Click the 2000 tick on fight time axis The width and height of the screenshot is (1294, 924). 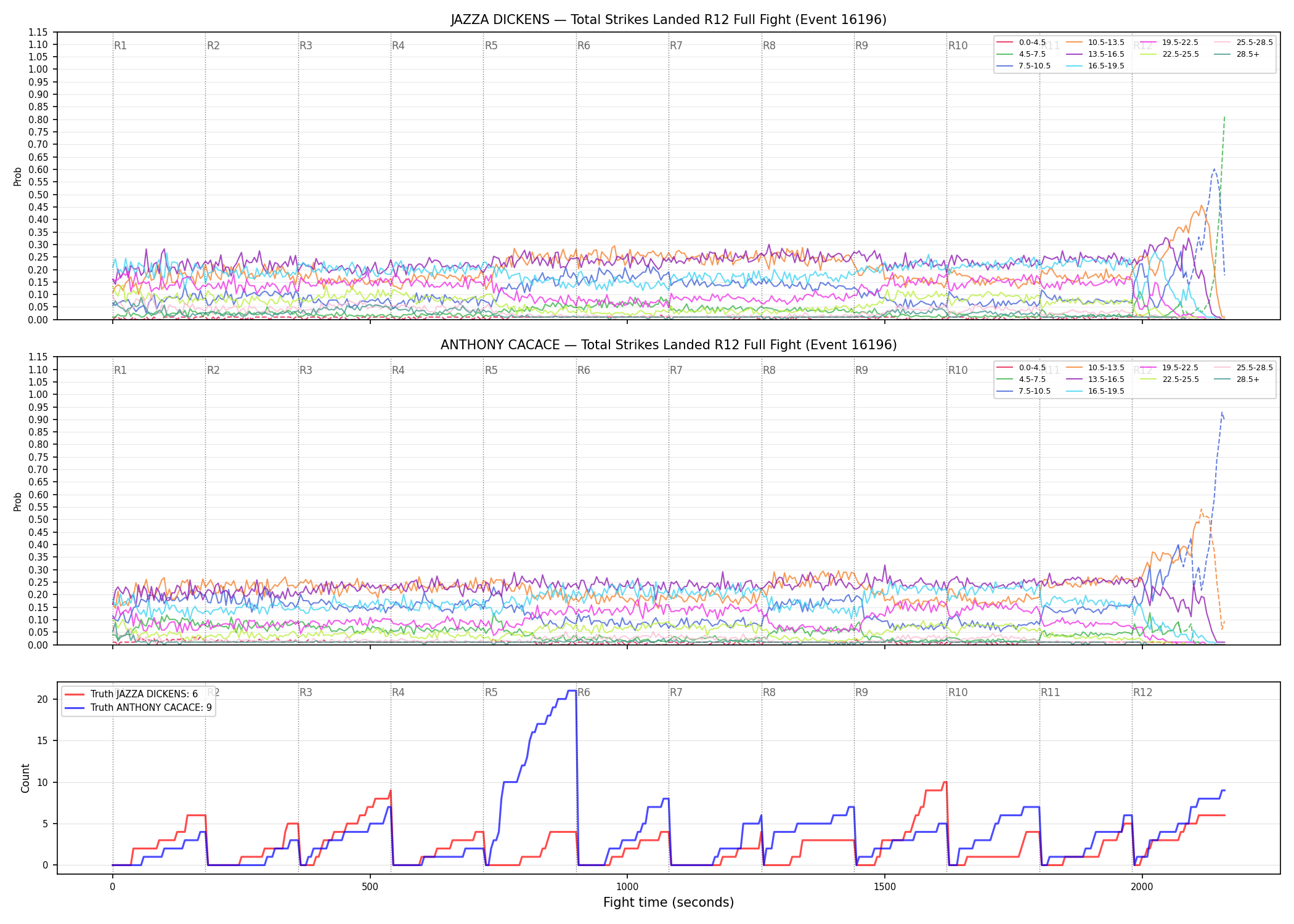pos(1142,887)
